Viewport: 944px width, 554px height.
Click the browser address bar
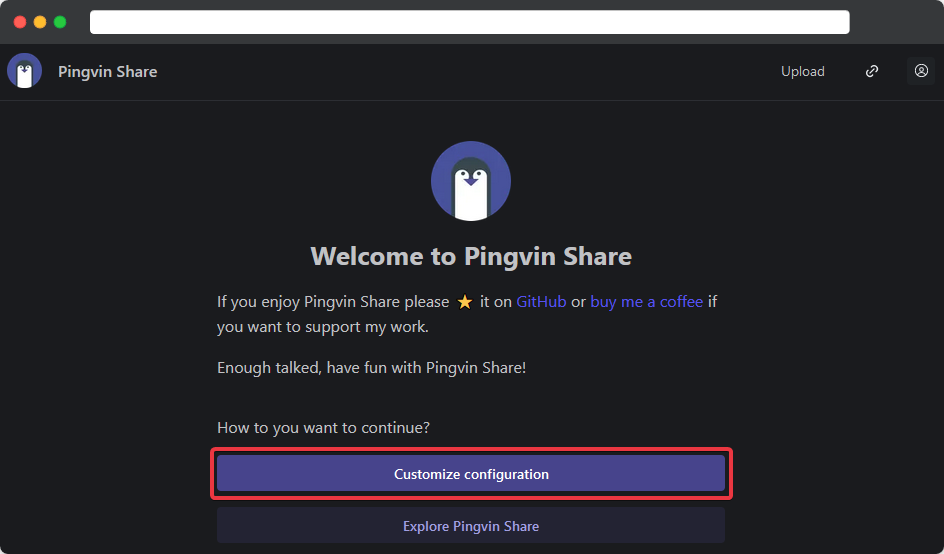point(470,22)
